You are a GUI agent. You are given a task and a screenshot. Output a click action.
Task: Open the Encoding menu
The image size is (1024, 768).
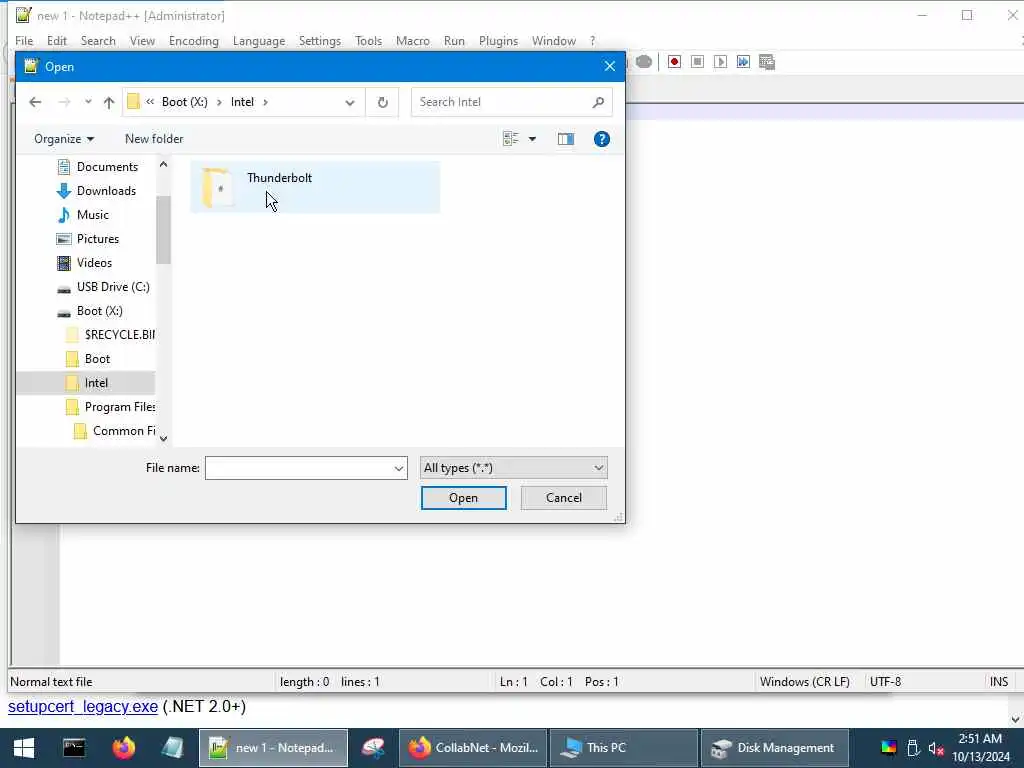click(x=194, y=40)
